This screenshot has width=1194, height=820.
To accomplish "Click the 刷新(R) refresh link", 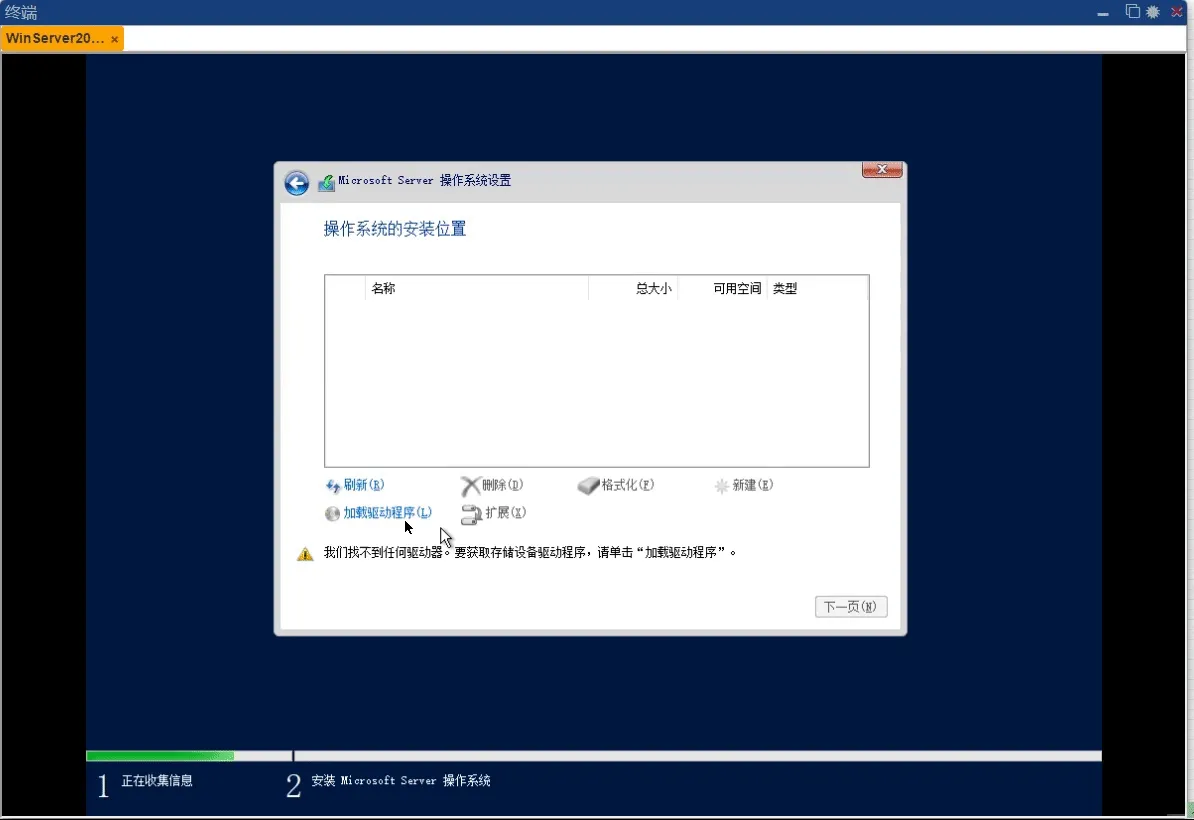I will (363, 485).
